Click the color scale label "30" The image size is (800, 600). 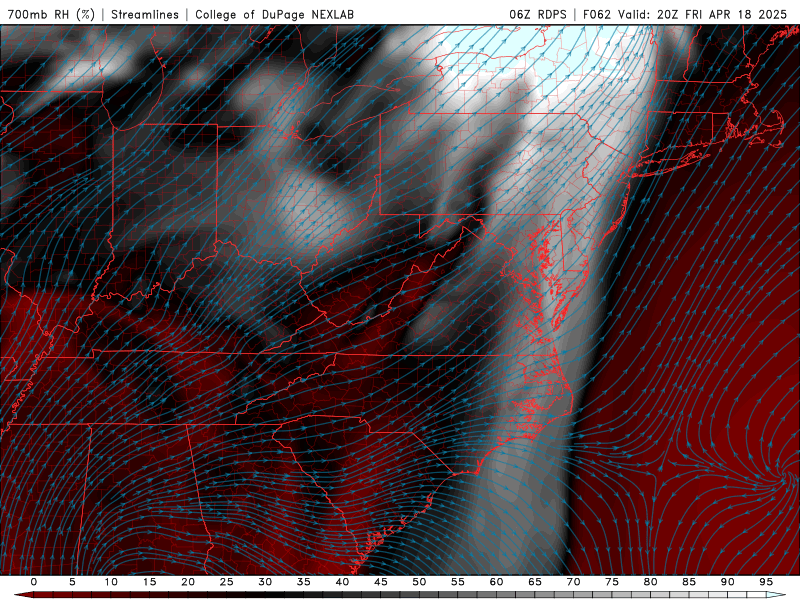click(x=265, y=582)
